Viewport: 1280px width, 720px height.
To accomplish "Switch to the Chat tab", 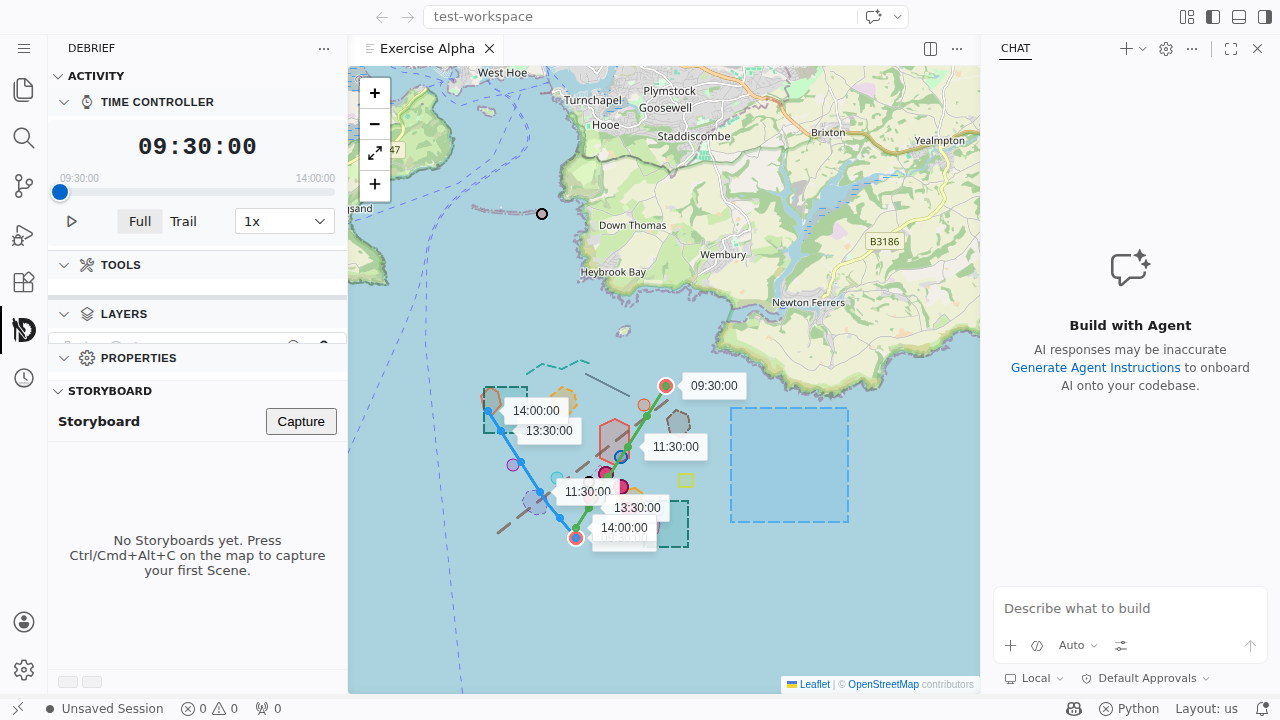I will (x=1015, y=48).
